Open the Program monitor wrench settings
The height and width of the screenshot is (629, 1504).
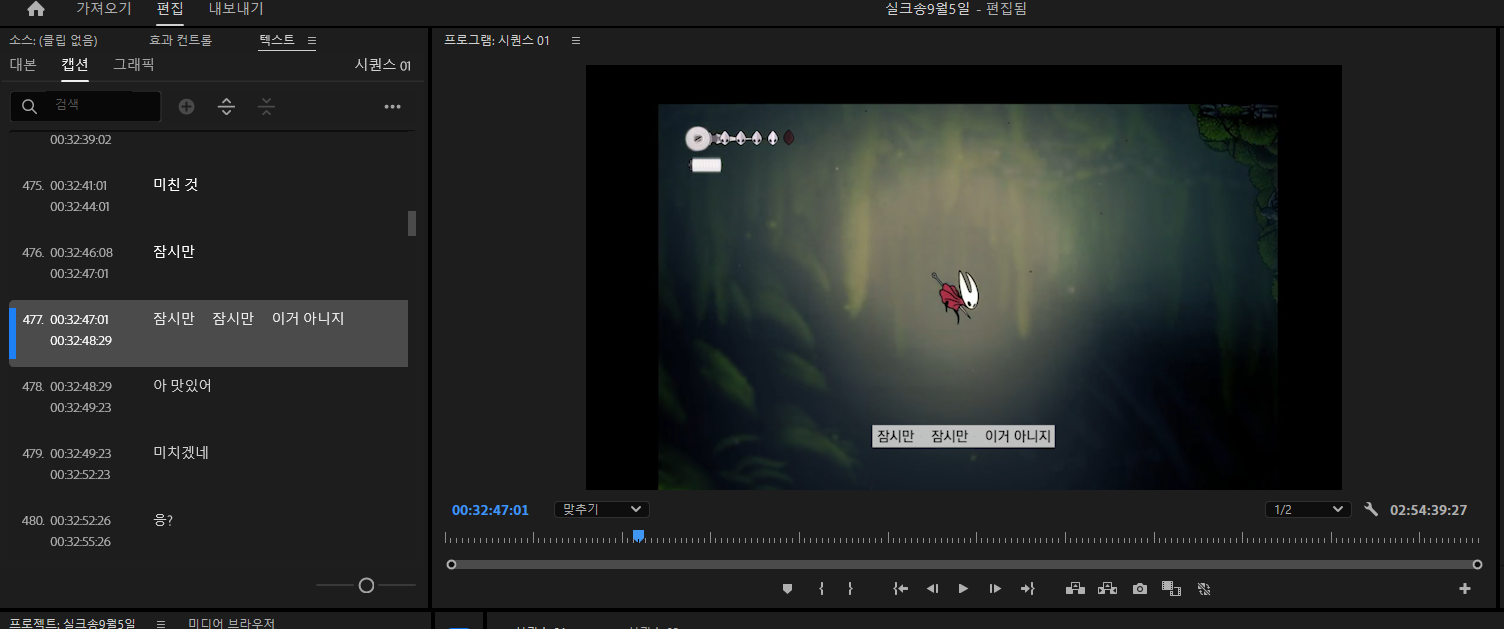pyautogui.click(x=1371, y=510)
